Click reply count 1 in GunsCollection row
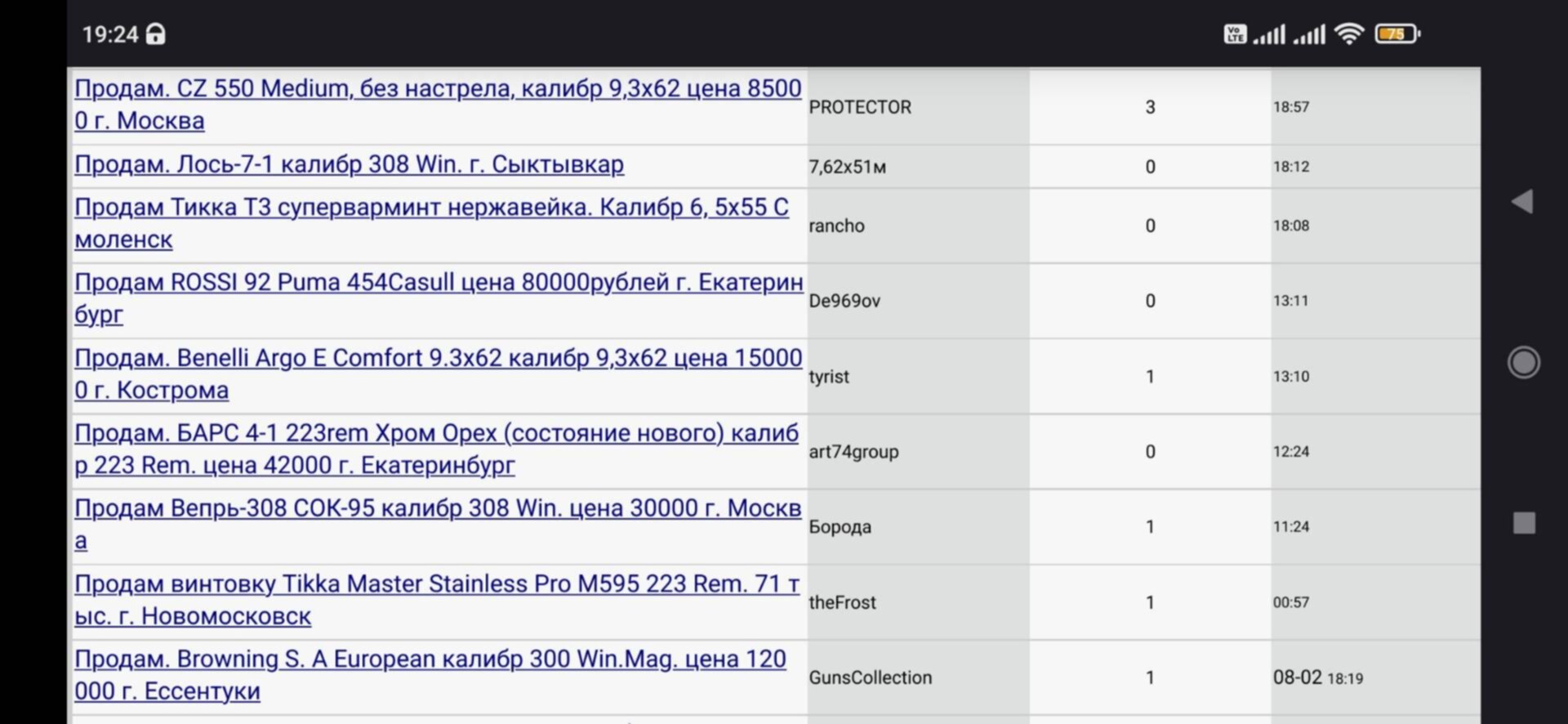Image resolution: width=1568 pixels, height=724 pixels. [x=1150, y=677]
